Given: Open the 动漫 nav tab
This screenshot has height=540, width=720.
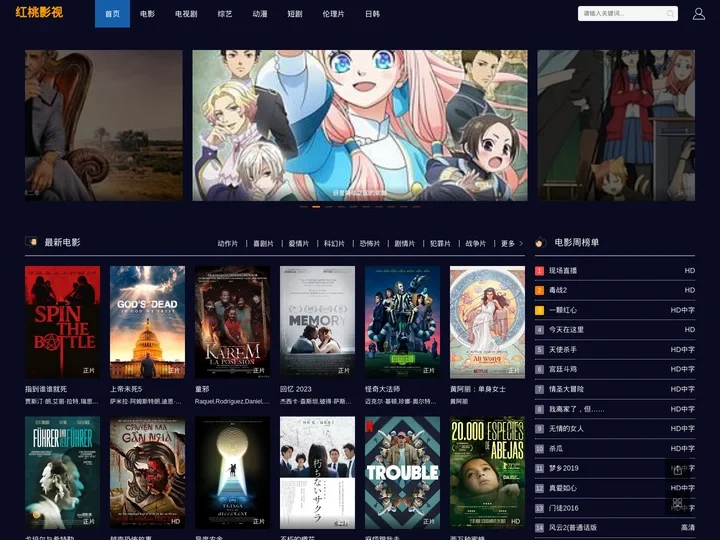Looking at the screenshot, I should [x=259, y=14].
